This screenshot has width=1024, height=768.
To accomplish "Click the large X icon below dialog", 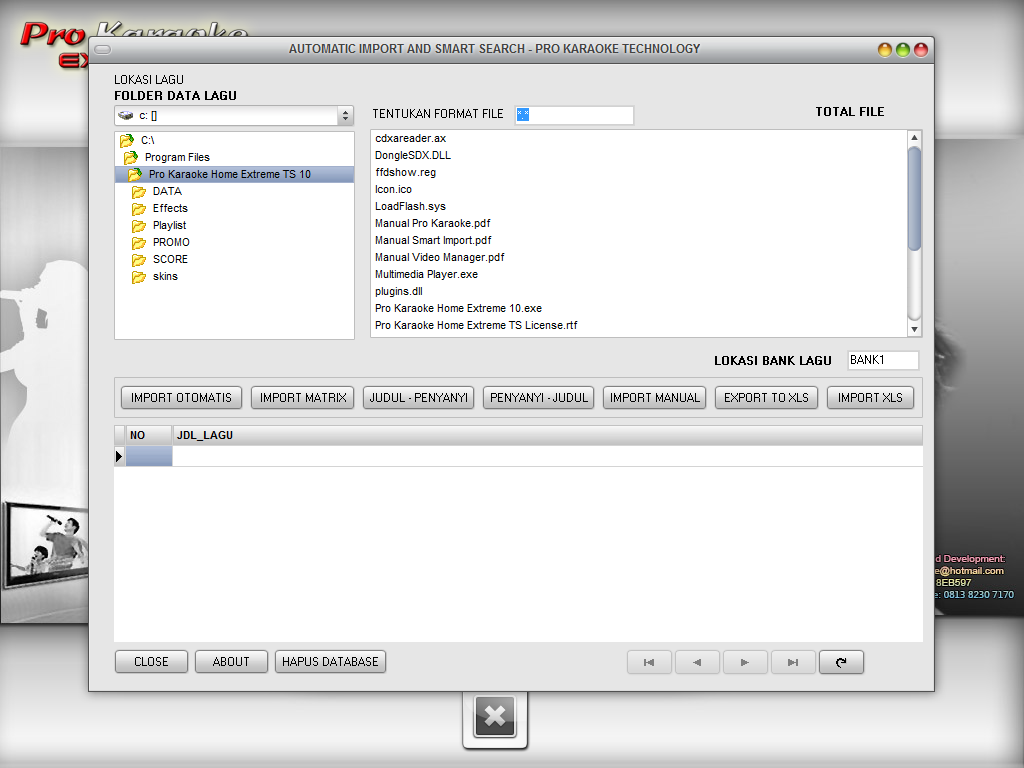I will coord(495,716).
